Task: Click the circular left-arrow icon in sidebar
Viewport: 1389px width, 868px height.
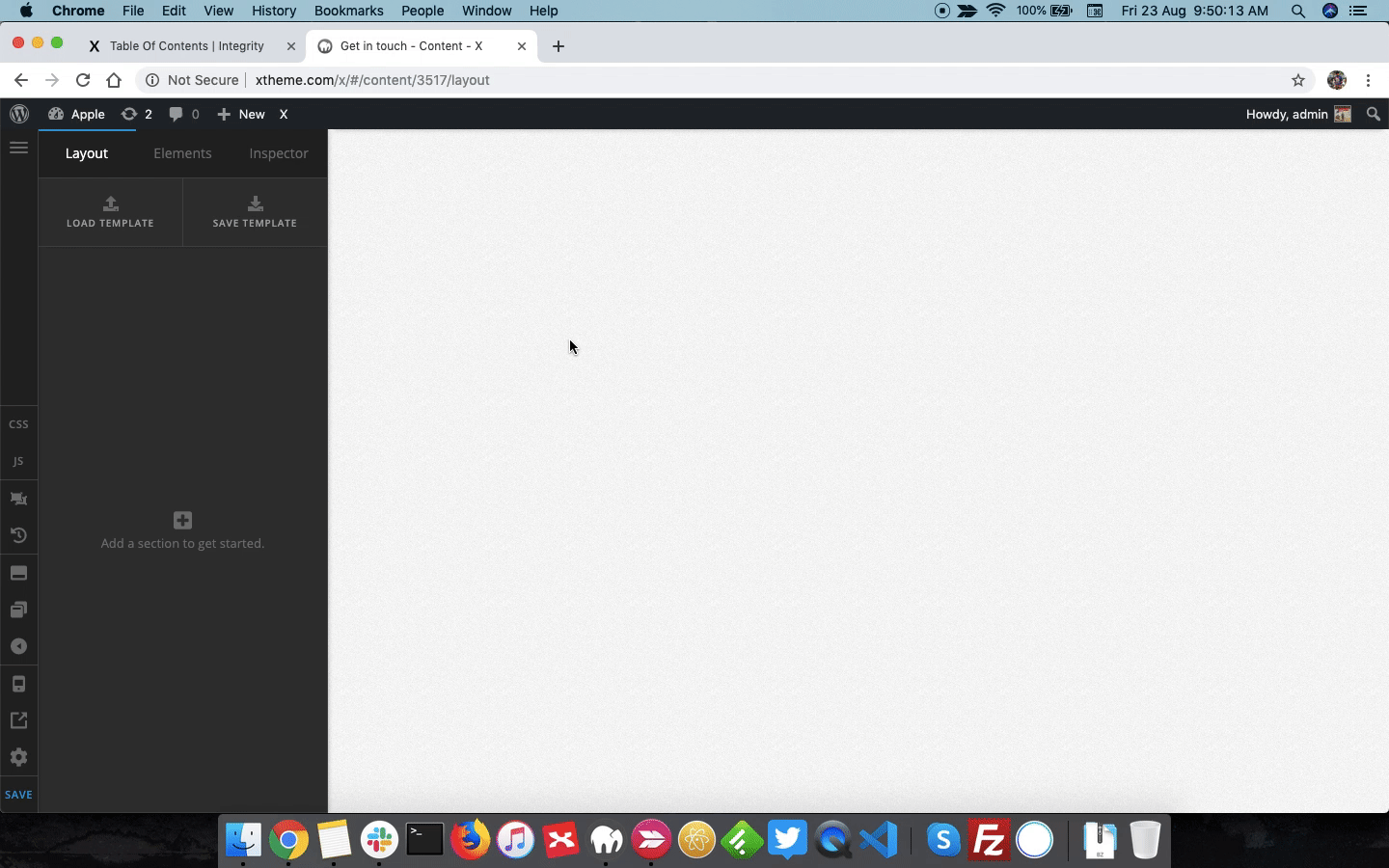Action: (18, 646)
